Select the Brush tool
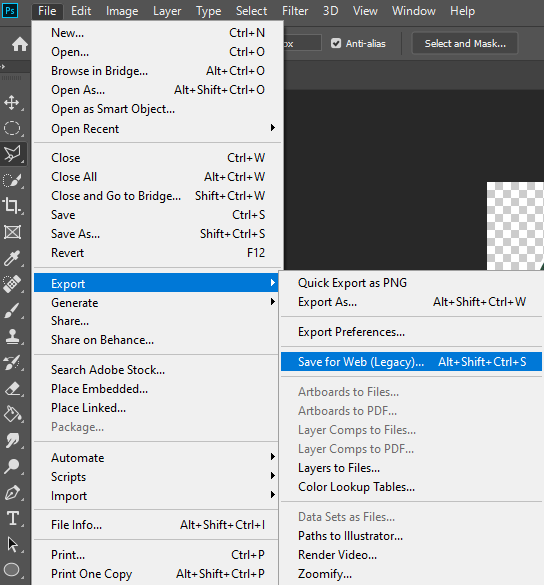 (12, 310)
